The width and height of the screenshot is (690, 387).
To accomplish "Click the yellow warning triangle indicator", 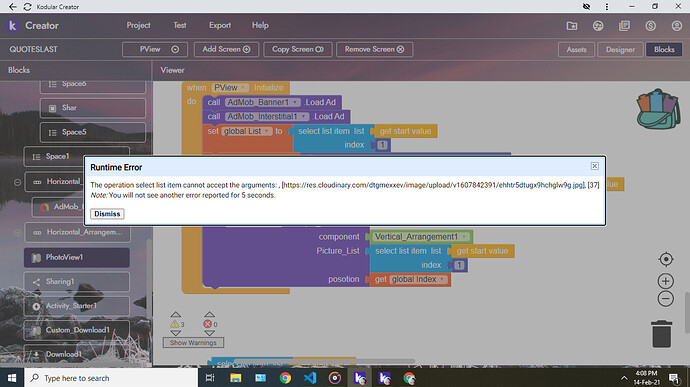I will point(175,324).
